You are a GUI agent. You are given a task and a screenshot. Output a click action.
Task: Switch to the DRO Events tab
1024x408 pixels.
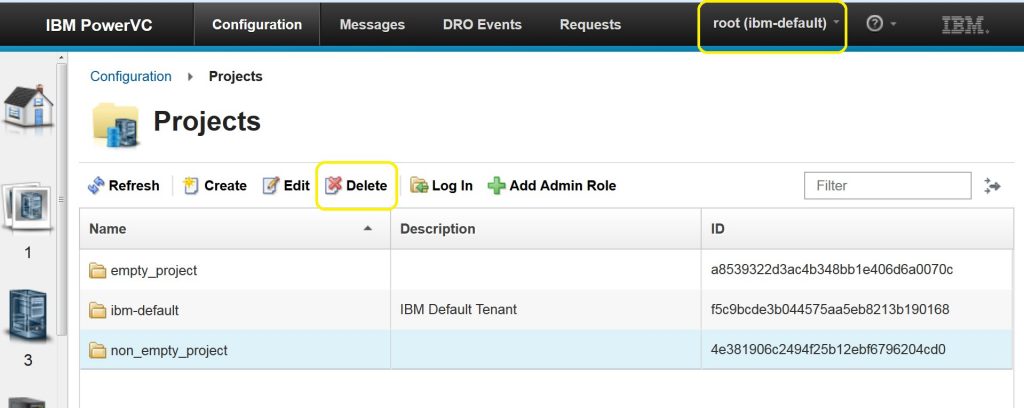pos(482,25)
